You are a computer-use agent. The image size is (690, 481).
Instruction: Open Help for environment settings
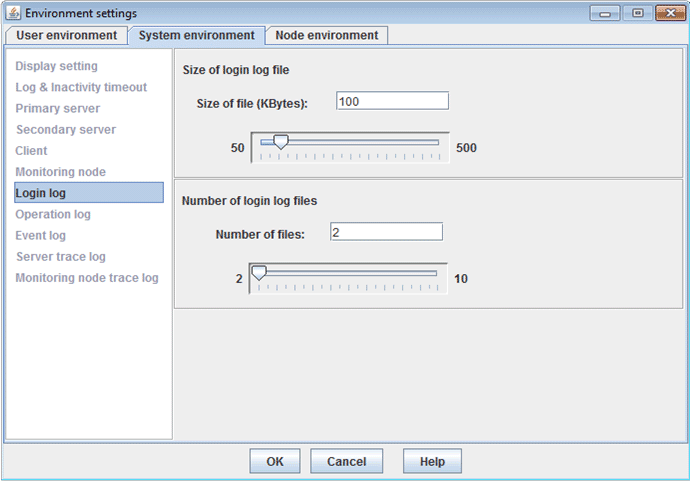(x=432, y=461)
